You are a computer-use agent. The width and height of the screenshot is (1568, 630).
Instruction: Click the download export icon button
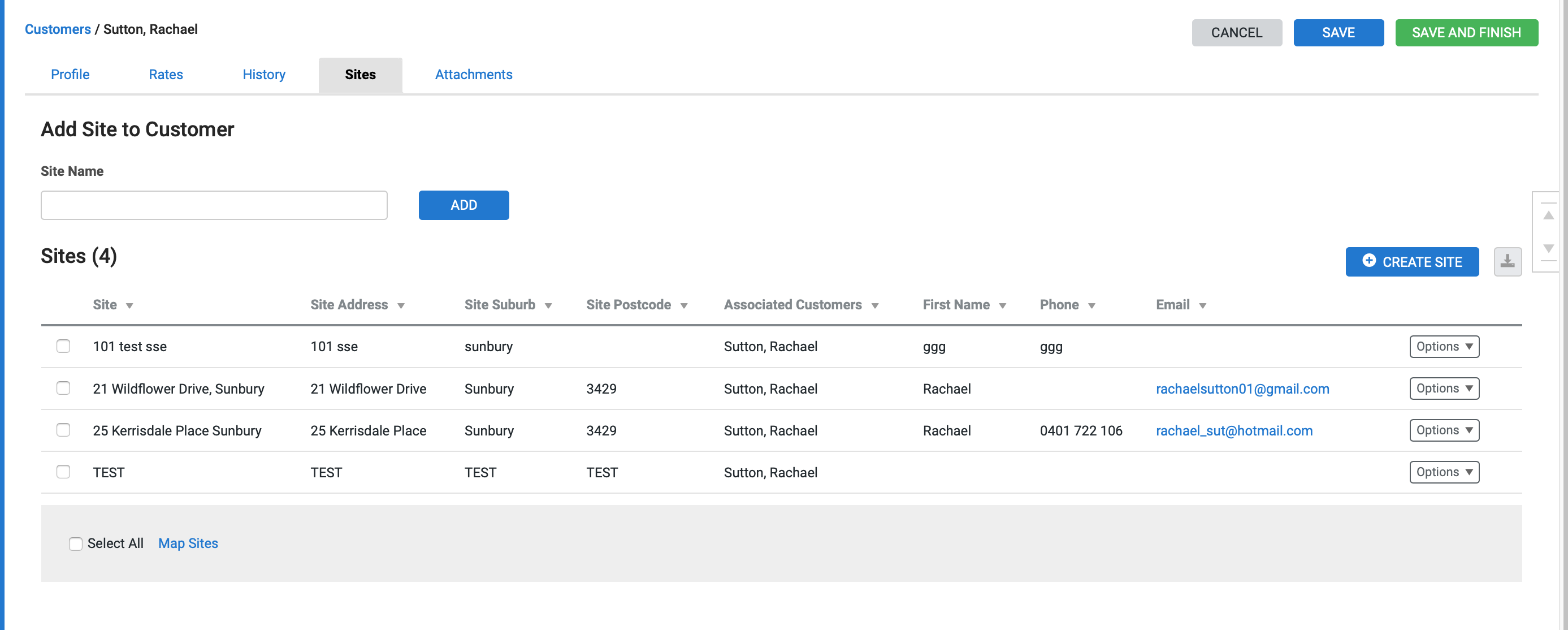[1507, 261]
